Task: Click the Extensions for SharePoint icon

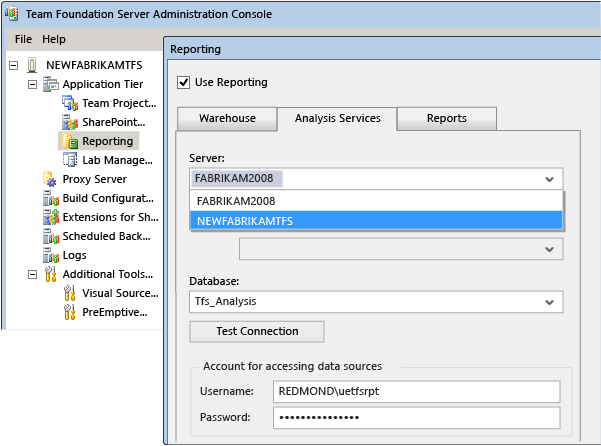Action: [x=51, y=217]
